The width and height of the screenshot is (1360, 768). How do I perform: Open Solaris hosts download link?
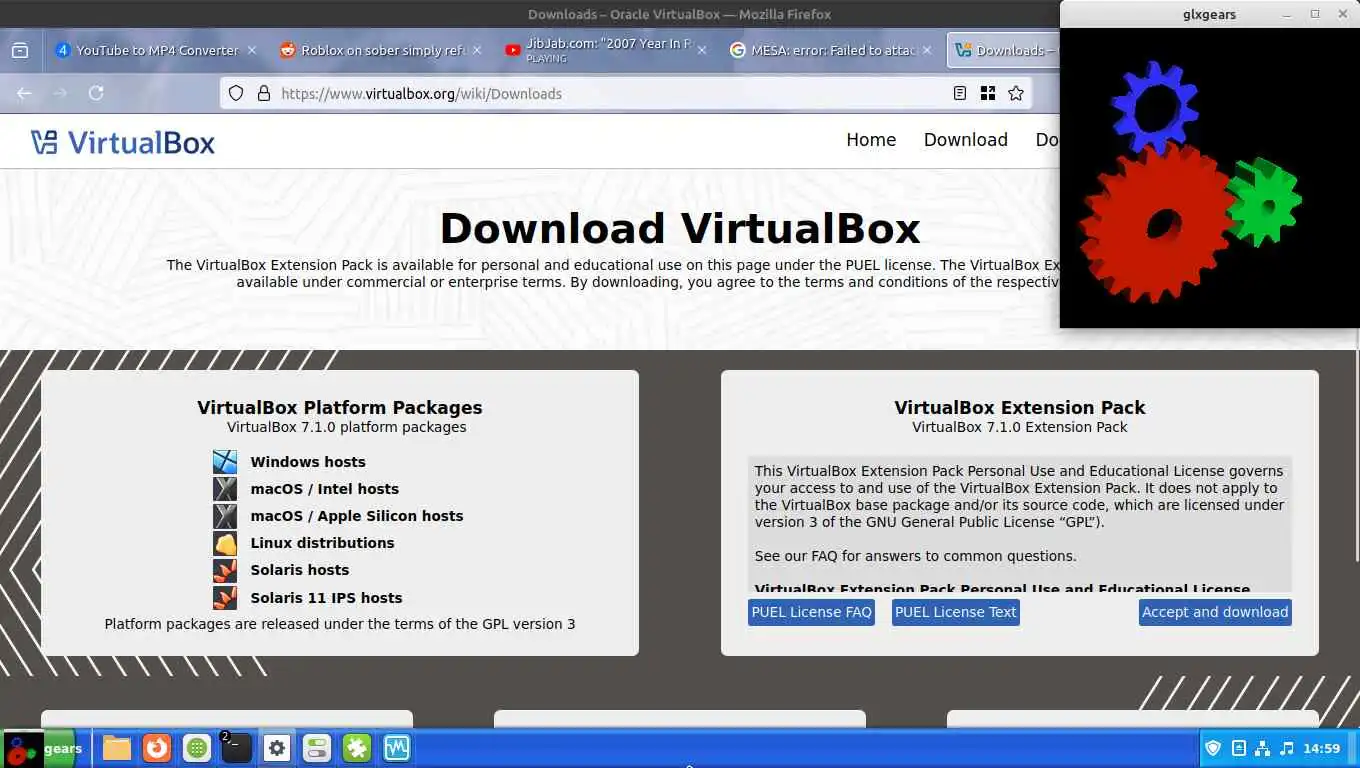[300, 570]
